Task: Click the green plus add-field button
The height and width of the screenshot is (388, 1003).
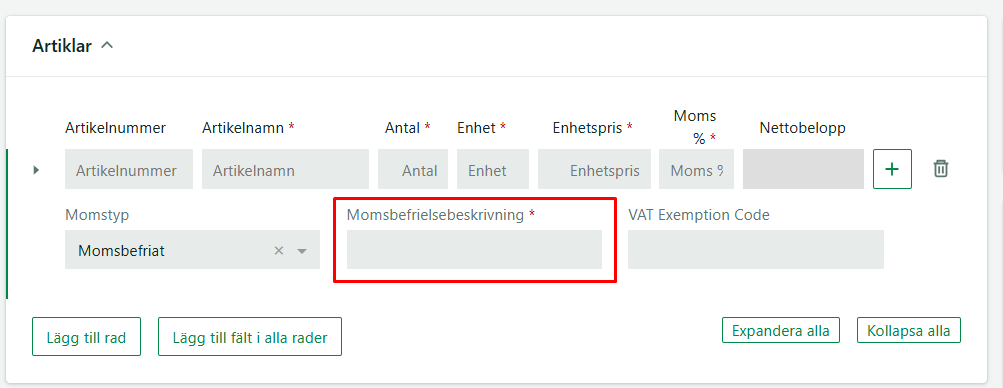Action: pos(892,169)
